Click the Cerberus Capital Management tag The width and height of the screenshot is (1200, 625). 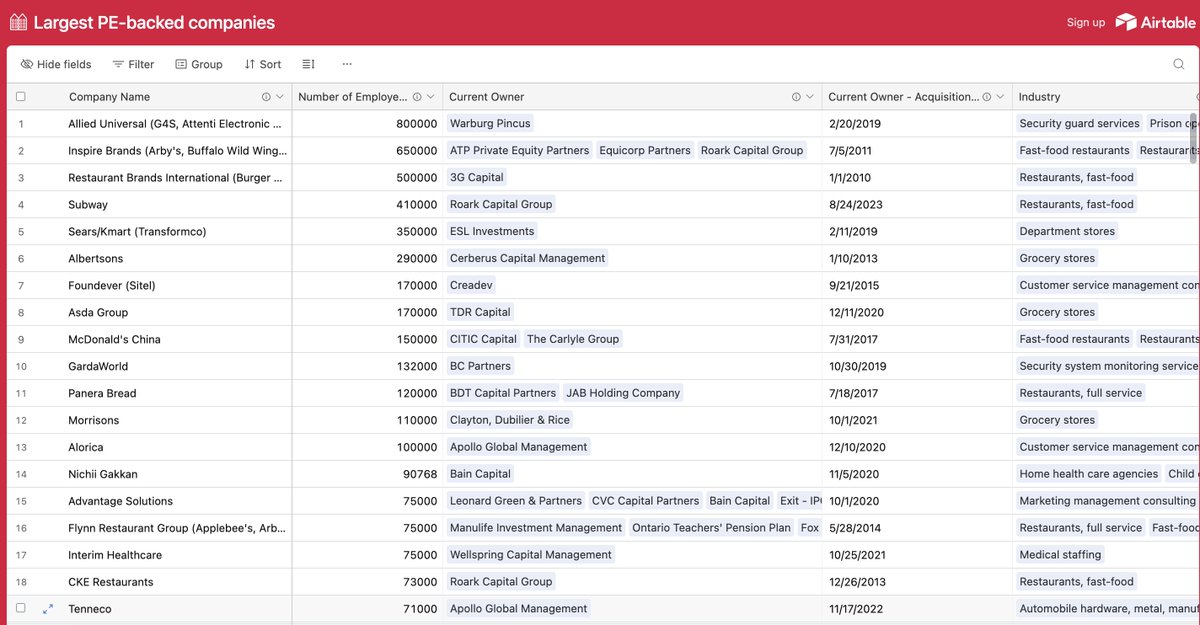[x=527, y=259]
